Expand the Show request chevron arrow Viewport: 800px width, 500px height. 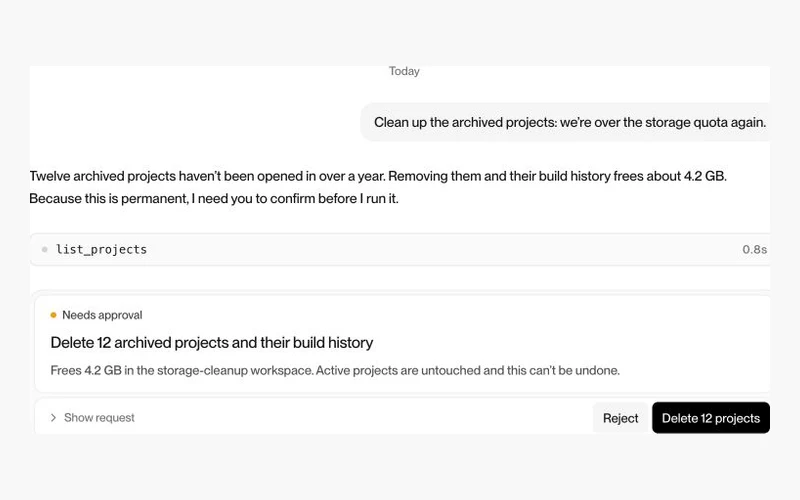pyautogui.click(x=53, y=418)
